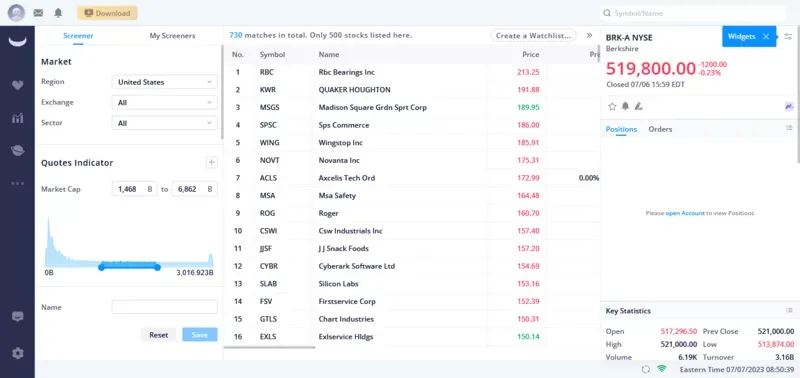Click Create a Watchlist button

(x=534, y=36)
